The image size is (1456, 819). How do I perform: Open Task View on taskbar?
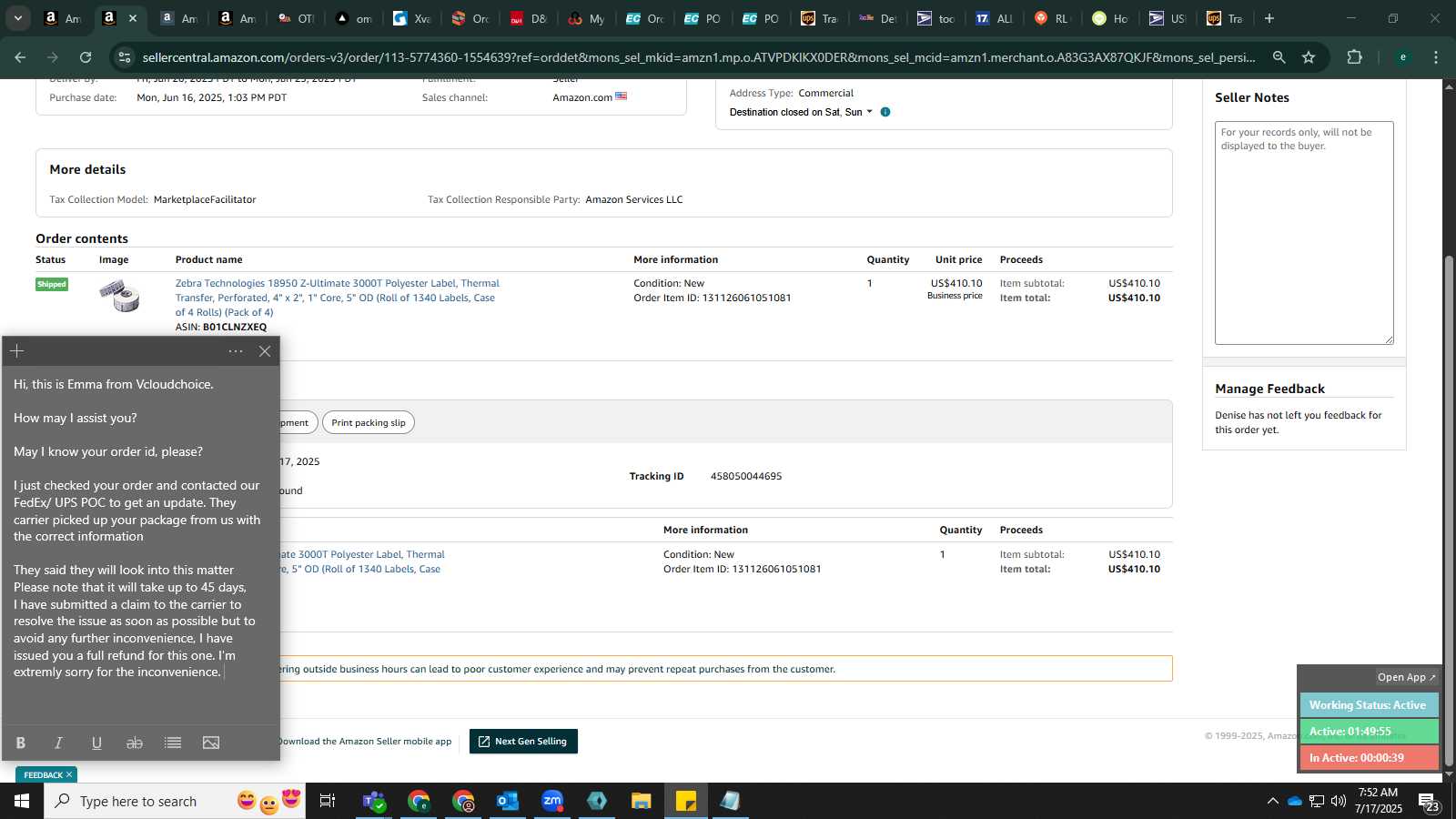(x=328, y=801)
